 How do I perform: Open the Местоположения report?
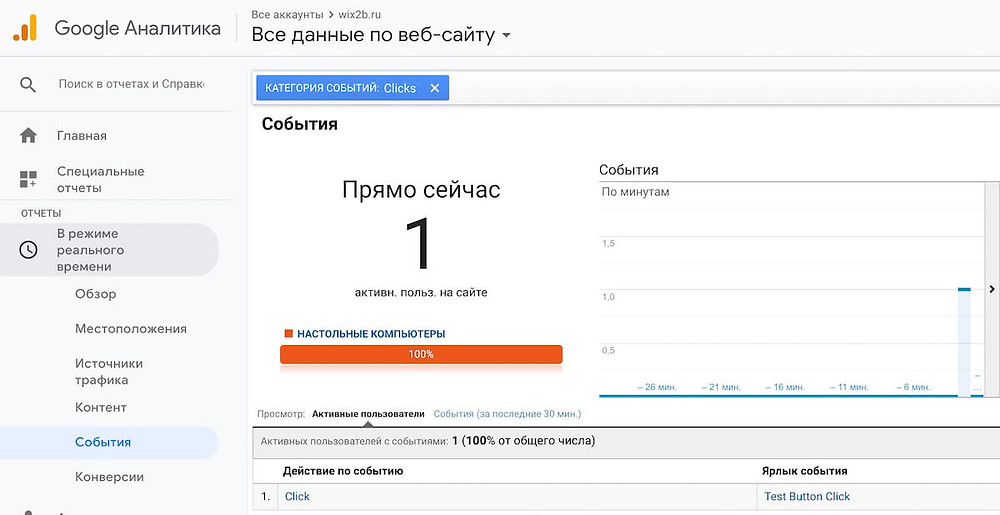point(131,329)
